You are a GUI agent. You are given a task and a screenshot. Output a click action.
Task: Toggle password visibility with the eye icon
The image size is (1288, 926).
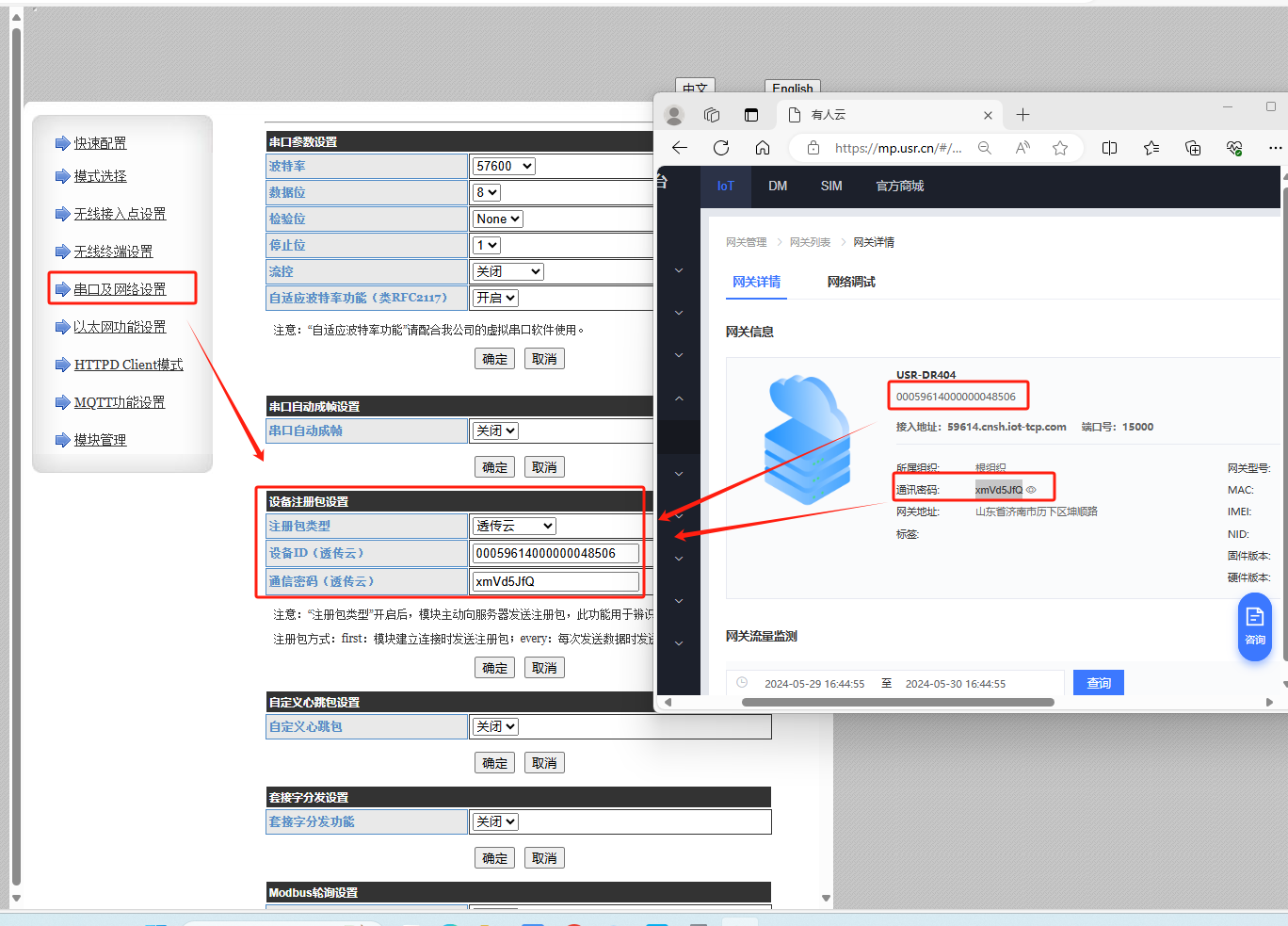(x=1031, y=490)
